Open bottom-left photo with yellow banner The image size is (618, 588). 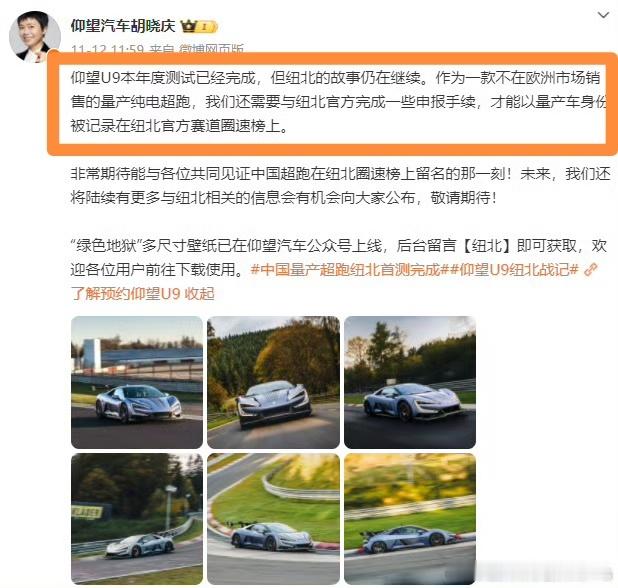click(137, 519)
